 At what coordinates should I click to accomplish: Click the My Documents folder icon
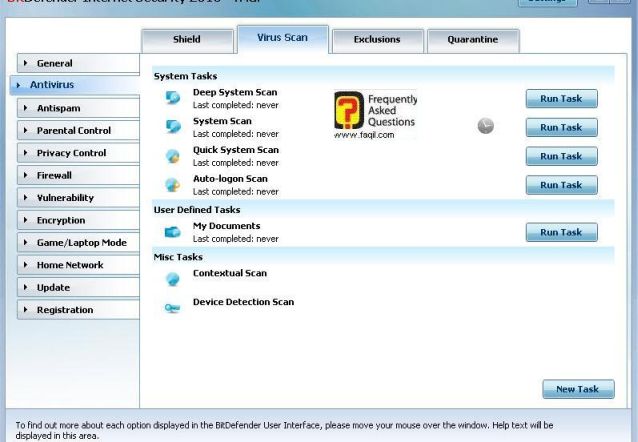173,232
